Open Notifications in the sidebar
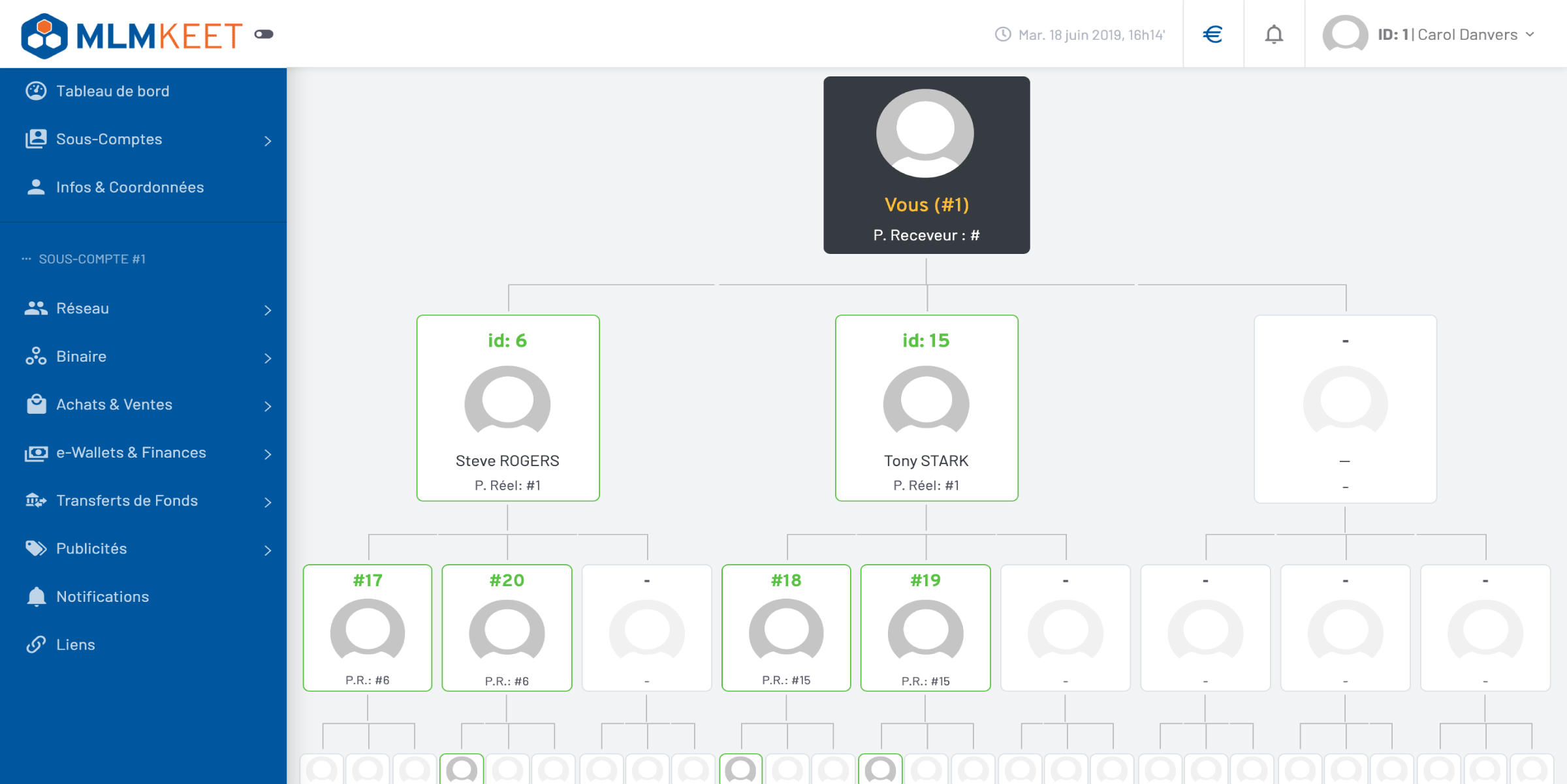1567x784 pixels. (102, 597)
